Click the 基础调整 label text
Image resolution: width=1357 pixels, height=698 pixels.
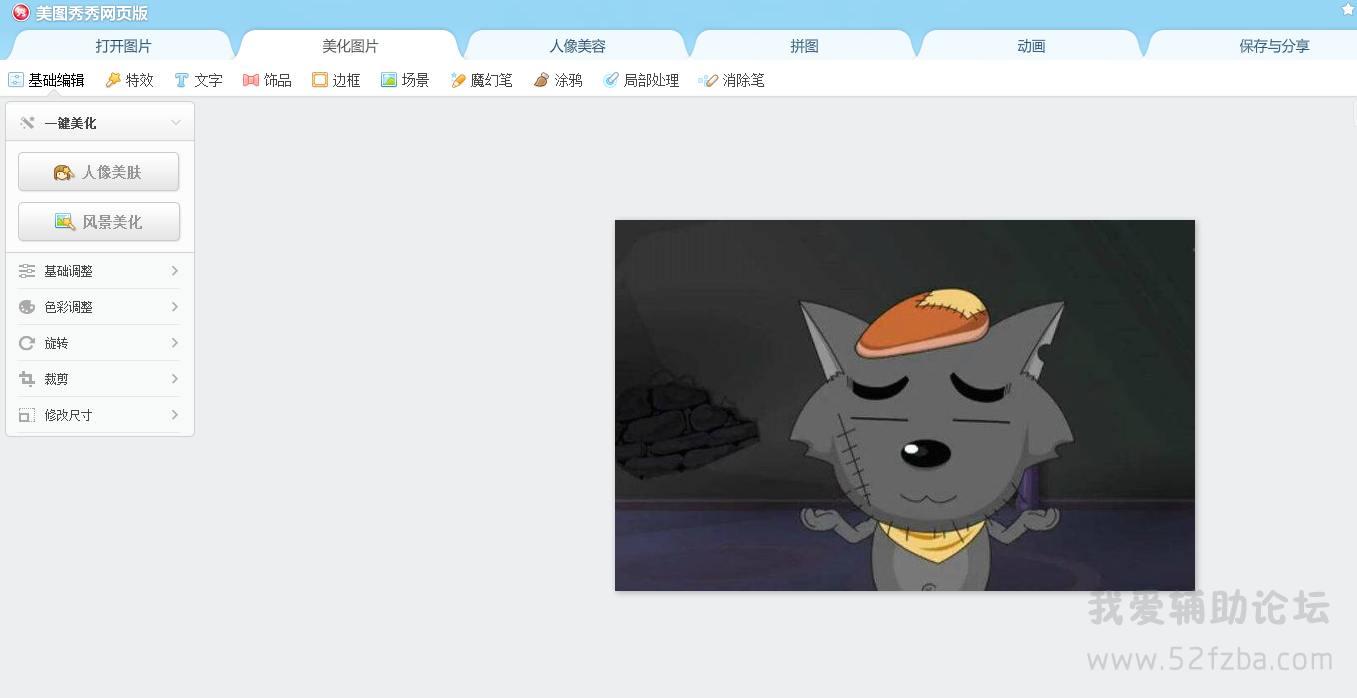point(69,271)
